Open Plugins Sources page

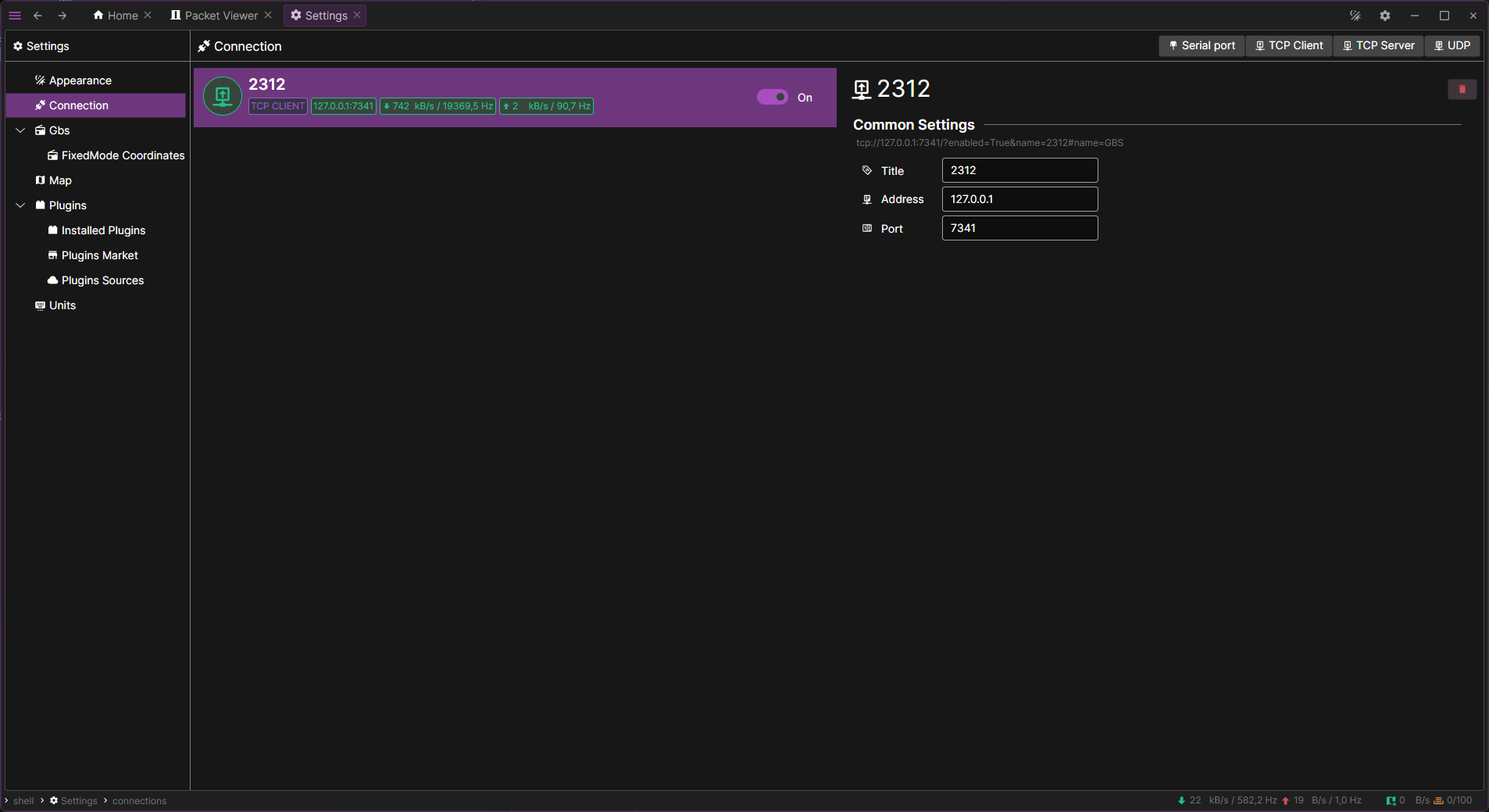tap(96, 280)
